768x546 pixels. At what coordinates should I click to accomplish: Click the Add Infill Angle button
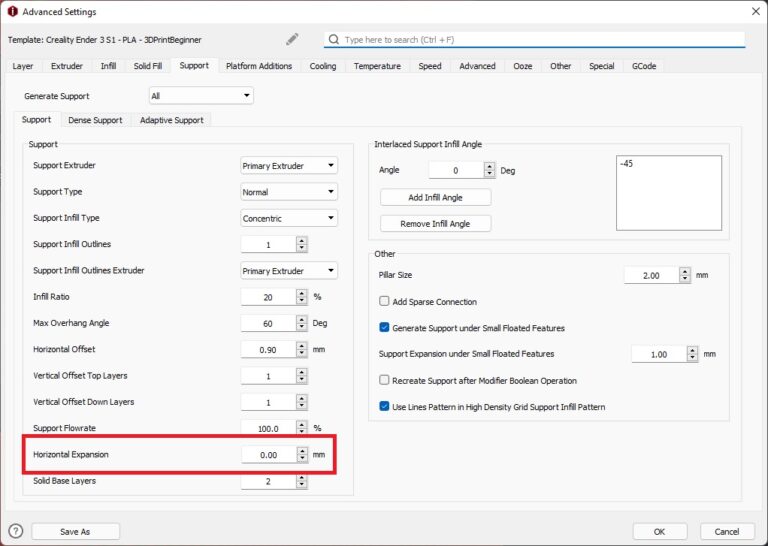coord(435,197)
